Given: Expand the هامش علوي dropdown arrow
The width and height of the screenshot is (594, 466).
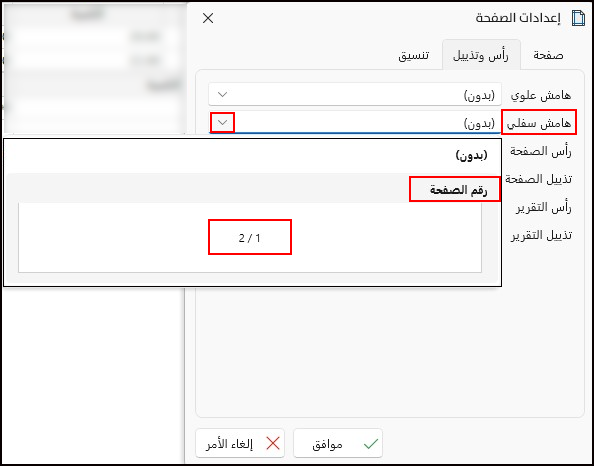Looking at the screenshot, I should [x=222, y=94].
